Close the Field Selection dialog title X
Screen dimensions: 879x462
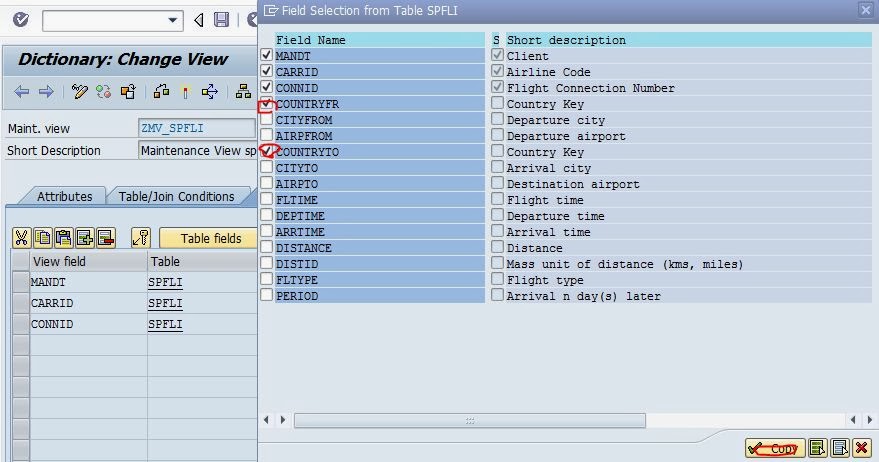(x=866, y=11)
